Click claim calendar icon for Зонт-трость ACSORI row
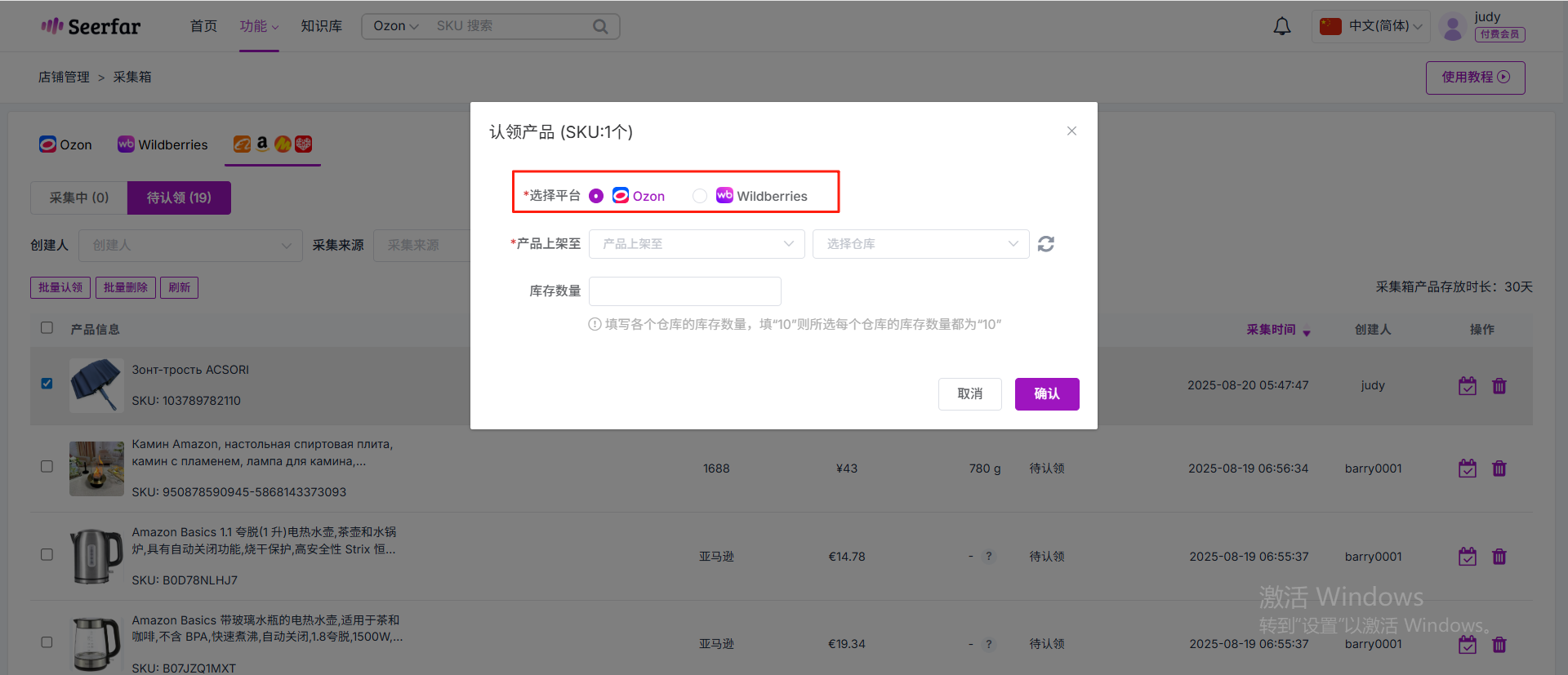 (1468, 385)
